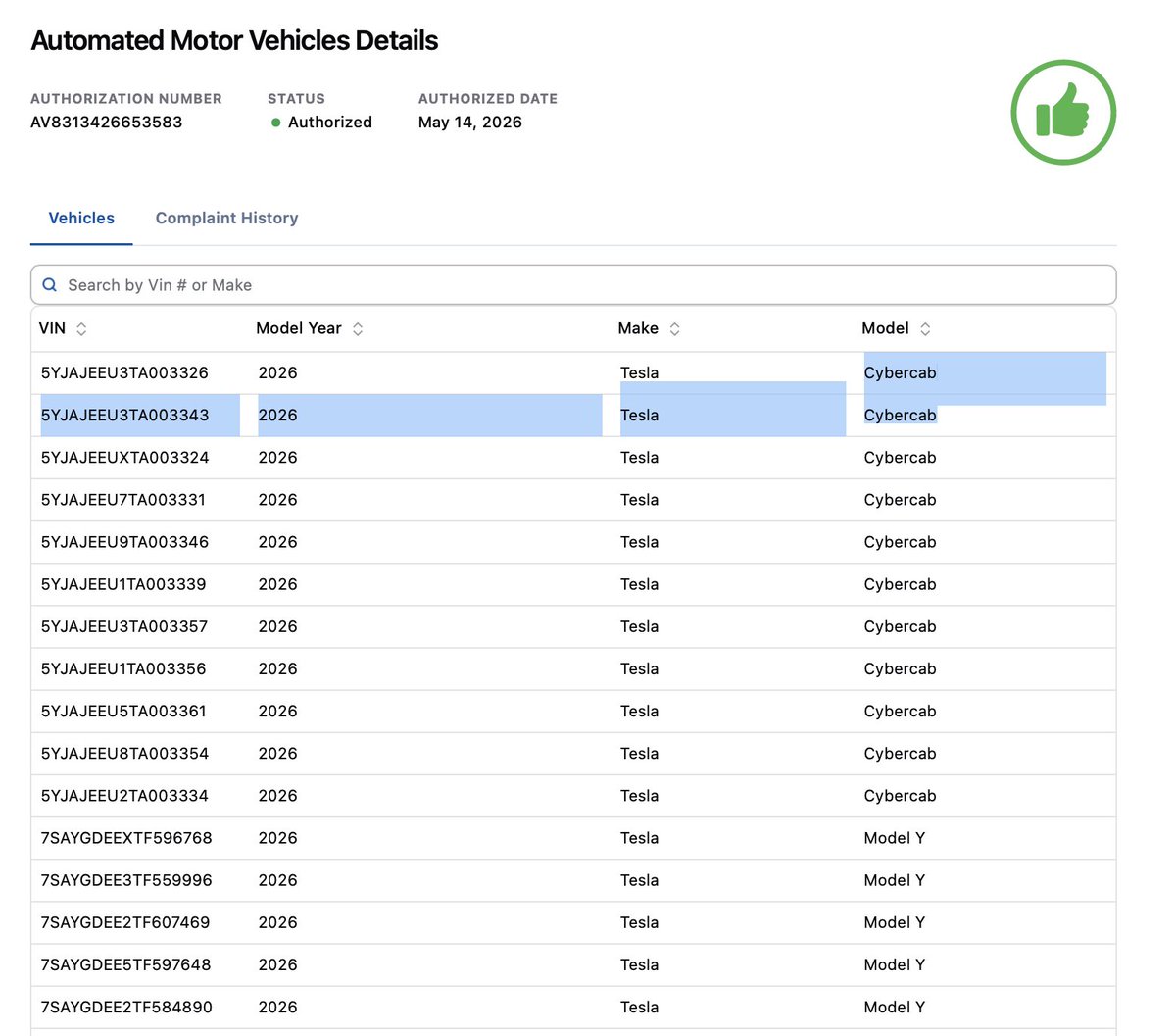The image size is (1176, 1036).
Task: Click 2026 in row 5YJAJEEU3TA003357
Action: (x=277, y=626)
